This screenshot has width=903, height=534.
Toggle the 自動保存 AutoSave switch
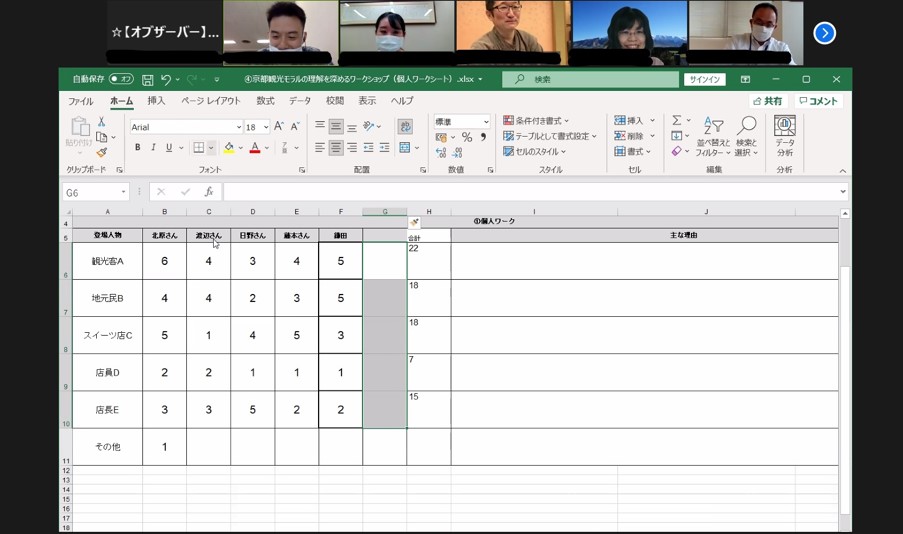(x=121, y=79)
